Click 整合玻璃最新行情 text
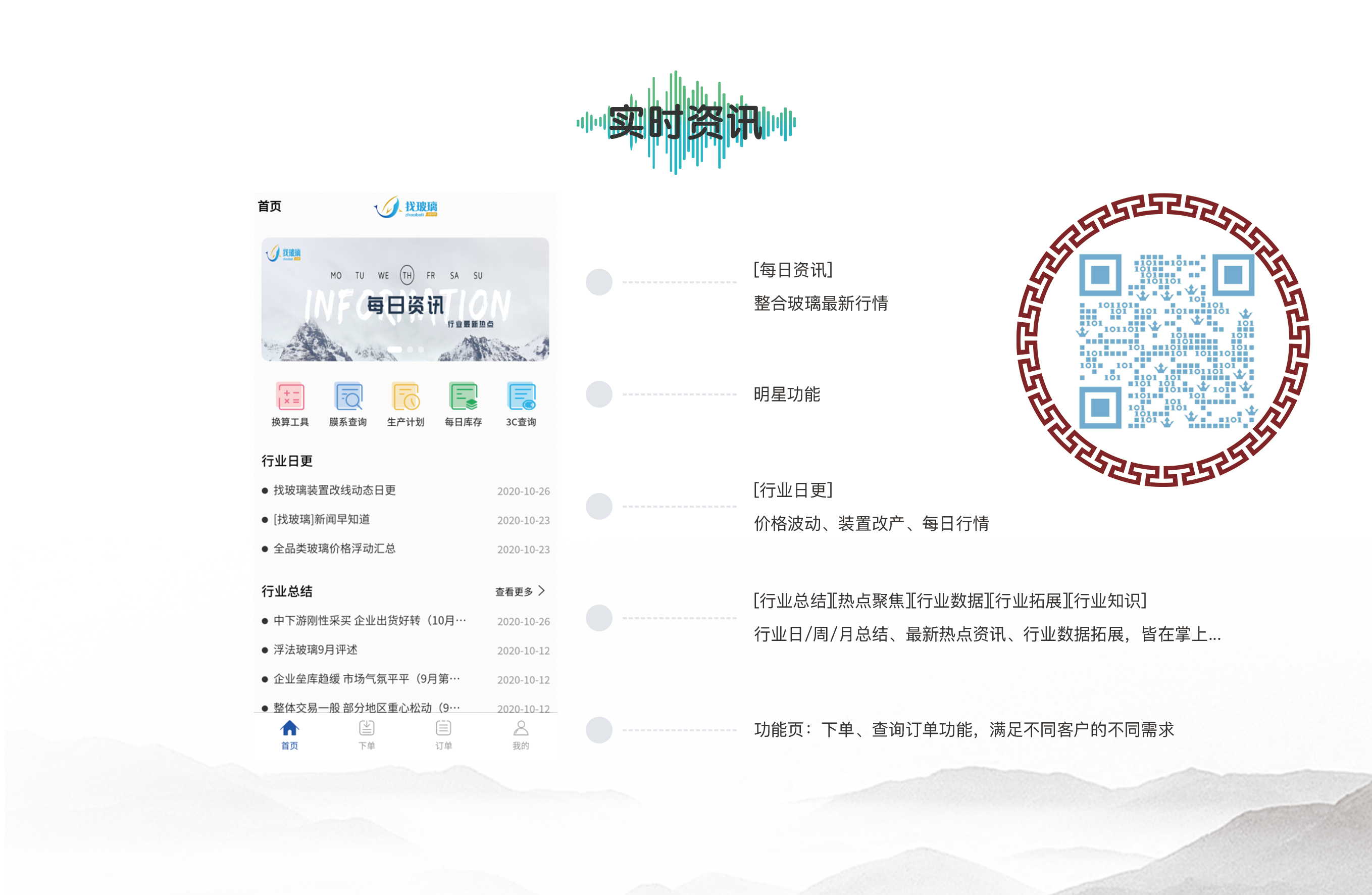The width and height of the screenshot is (1372, 895). click(x=821, y=303)
